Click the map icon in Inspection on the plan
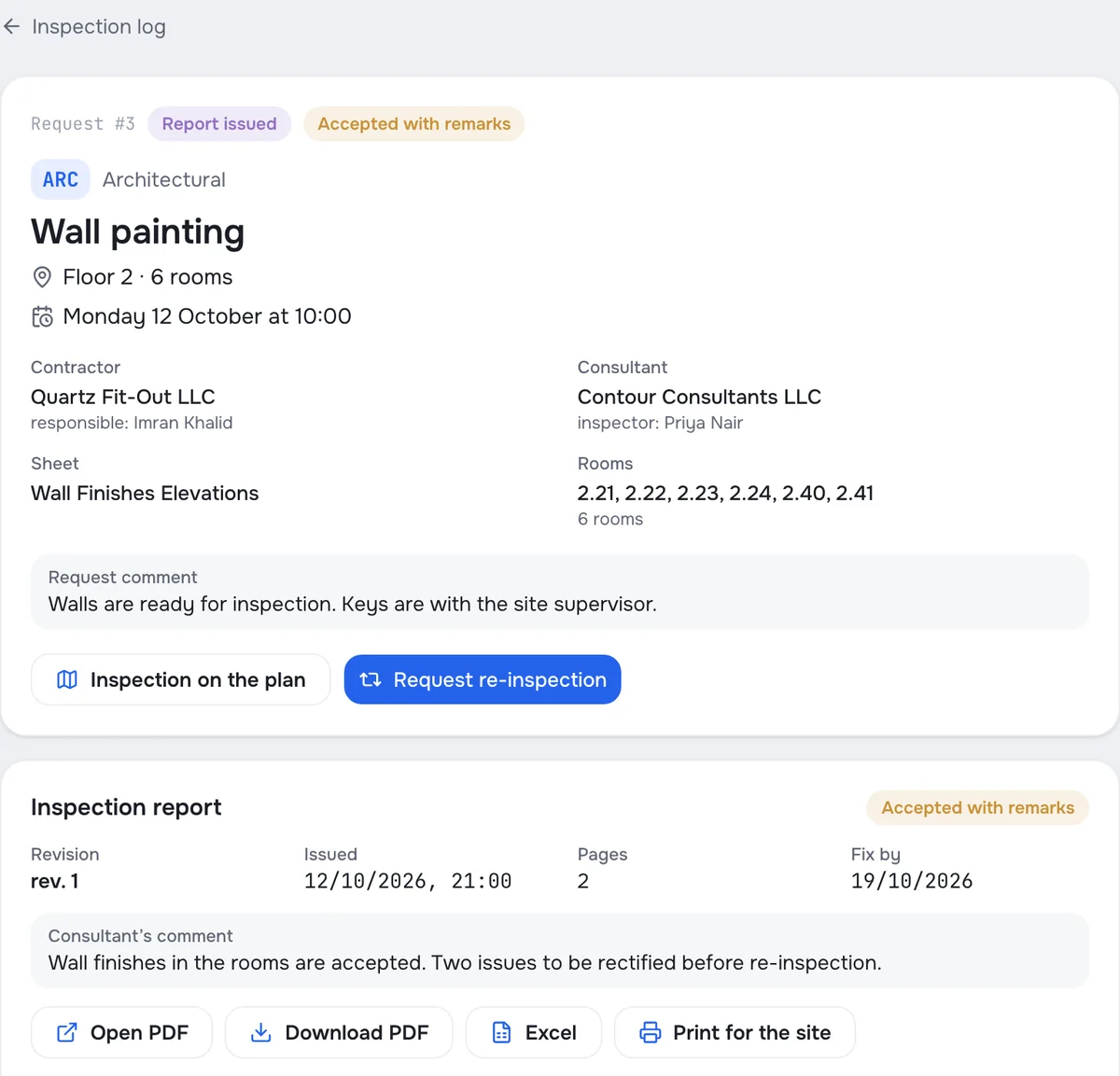The height and width of the screenshot is (1076, 1120). click(x=67, y=679)
